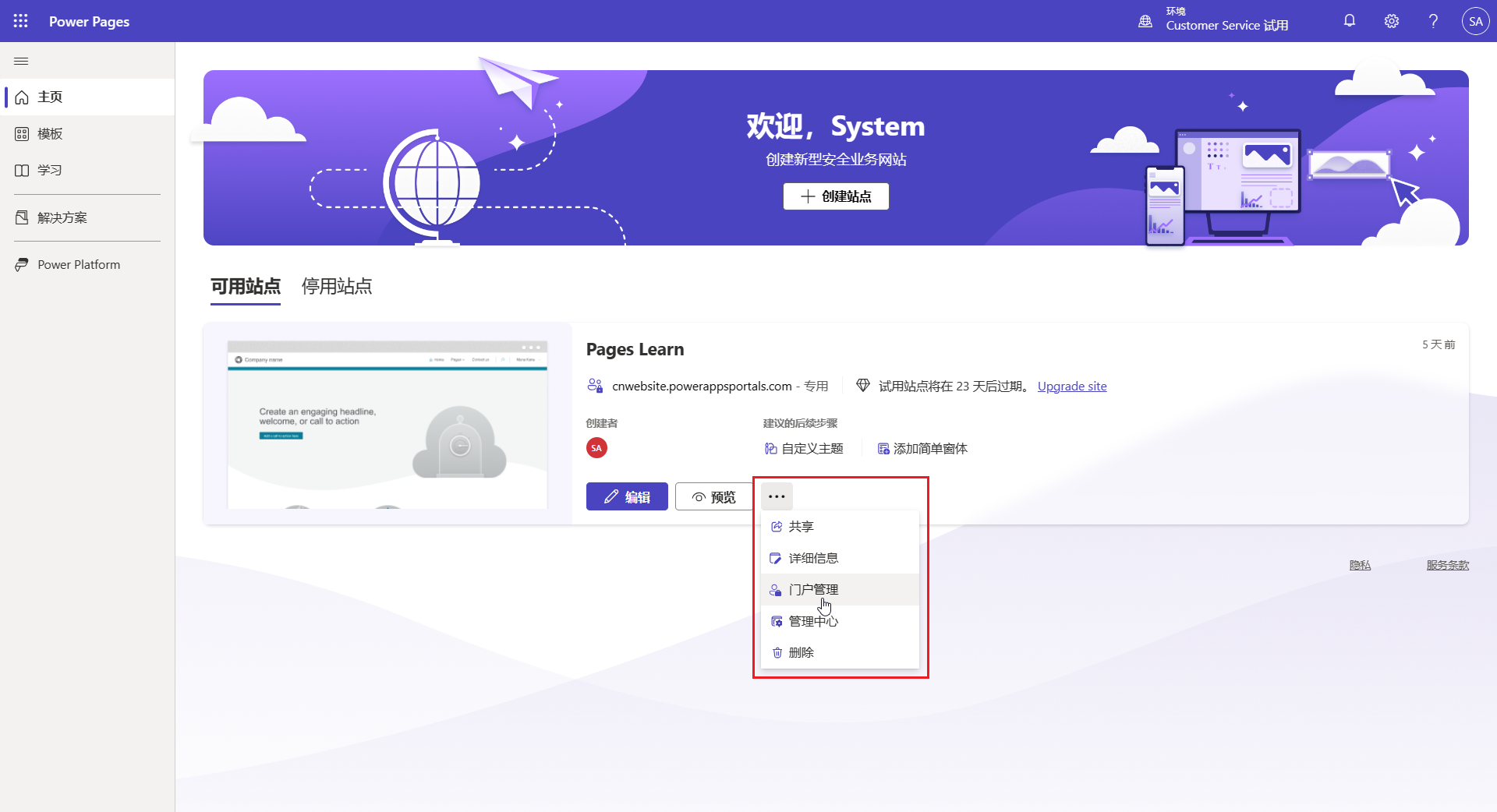Screen dimensions: 1497x812
Task: Select 门户管理 from the context menu
Action: pos(840,590)
